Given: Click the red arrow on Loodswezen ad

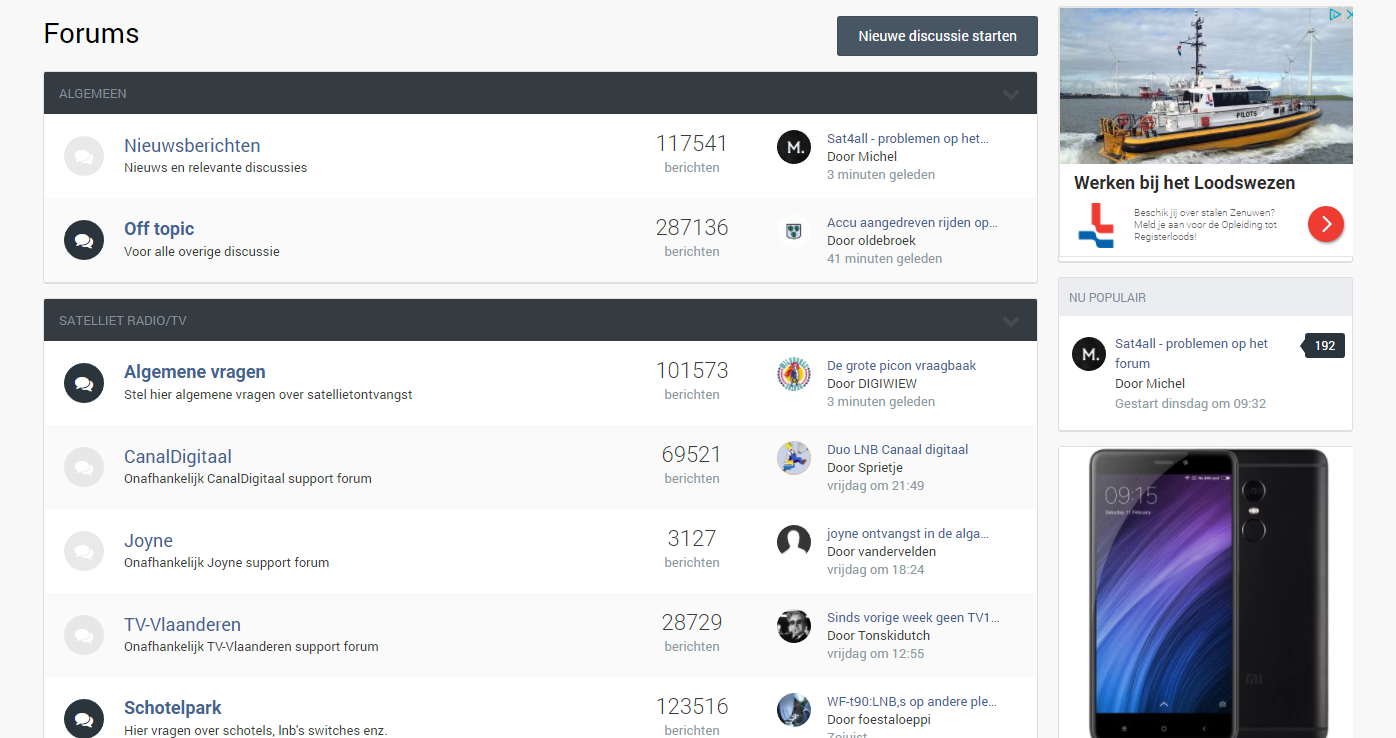Looking at the screenshot, I should pyautogui.click(x=1325, y=224).
